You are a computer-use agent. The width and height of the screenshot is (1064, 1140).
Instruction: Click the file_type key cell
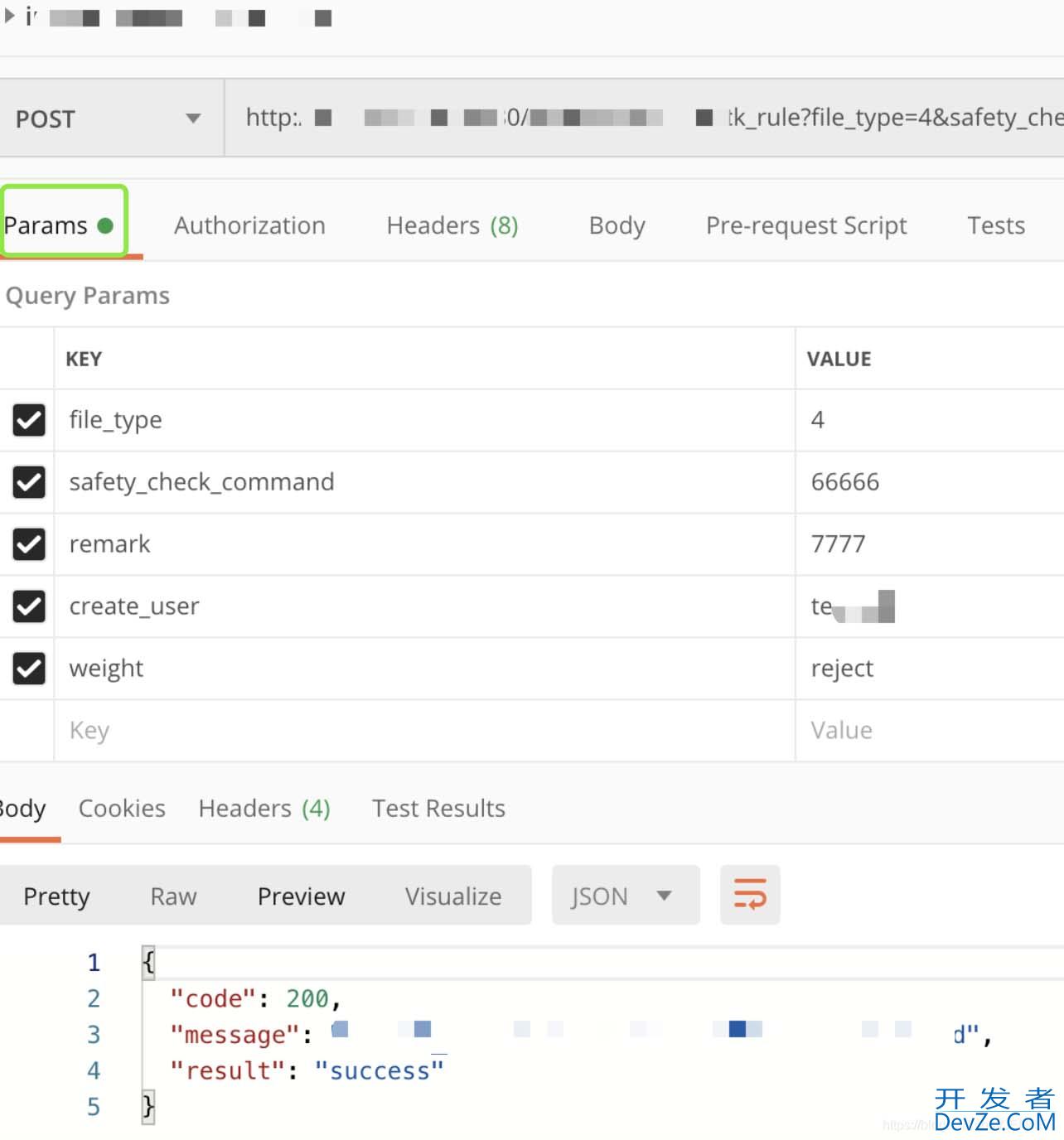click(x=424, y=420)
